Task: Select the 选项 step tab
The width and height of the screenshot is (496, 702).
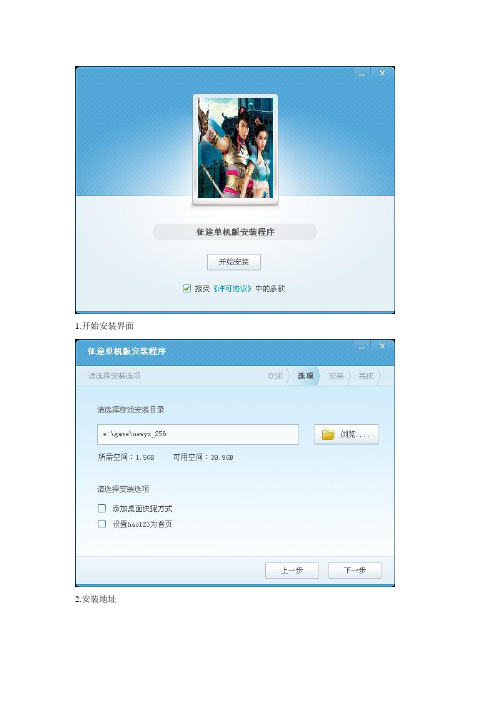Action: 305,376
